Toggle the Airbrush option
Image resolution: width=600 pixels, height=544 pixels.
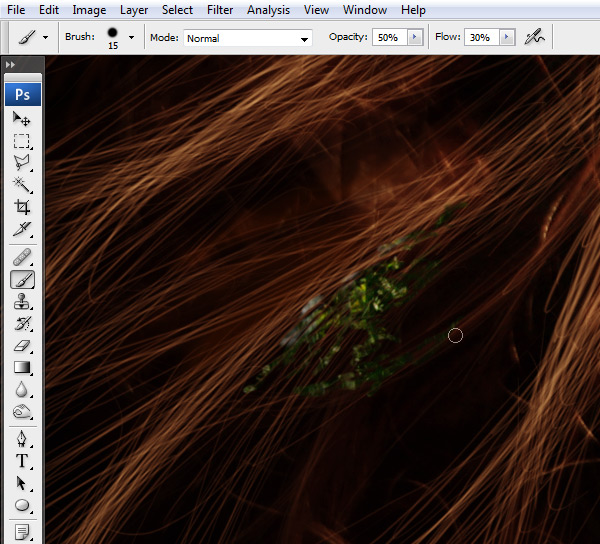pyautogui.click(x=535, y=37)
